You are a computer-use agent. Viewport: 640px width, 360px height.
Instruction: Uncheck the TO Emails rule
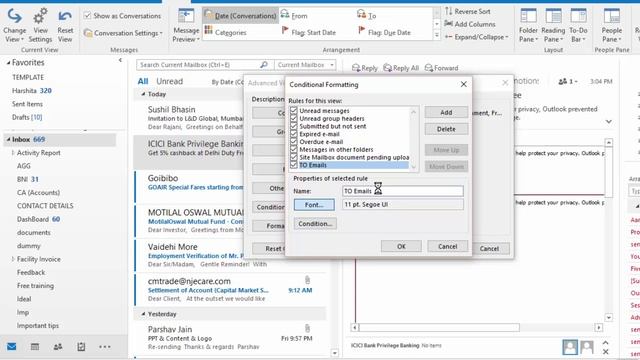293,165
